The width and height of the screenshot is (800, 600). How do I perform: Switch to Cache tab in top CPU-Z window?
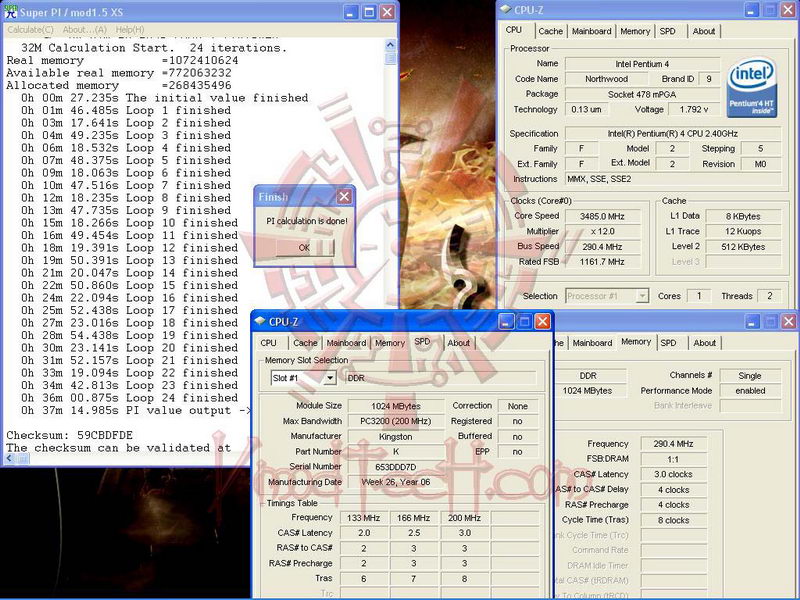pyautogui.click(x=551, y=31)
